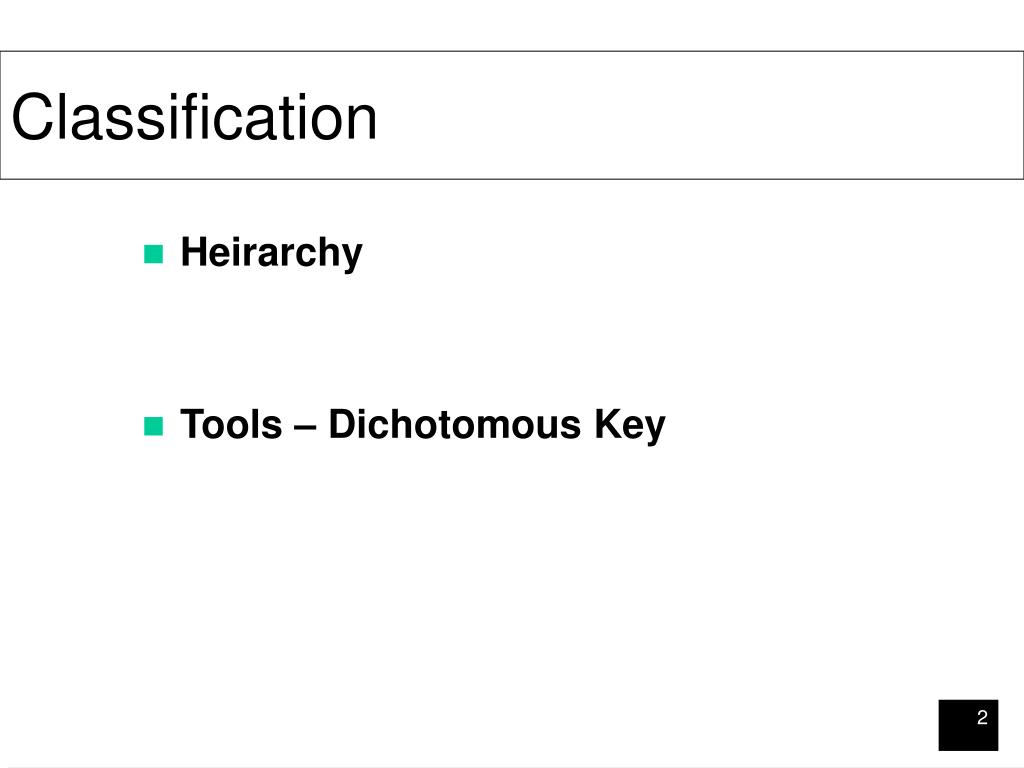Click the letter T starting Tools
Screen dimensions: 1024x768
point(192,424)
